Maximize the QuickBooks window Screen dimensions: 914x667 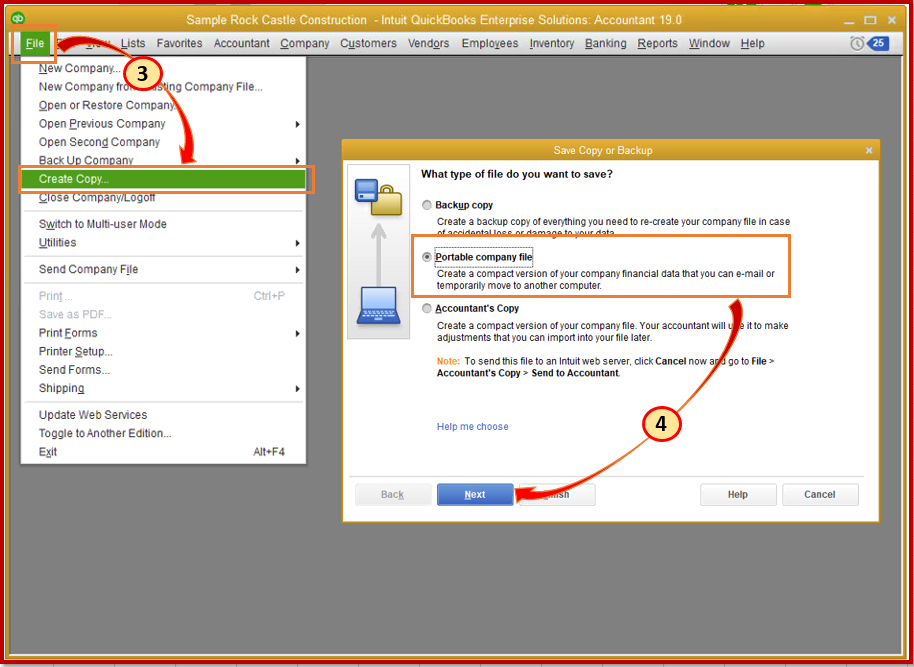870,20
